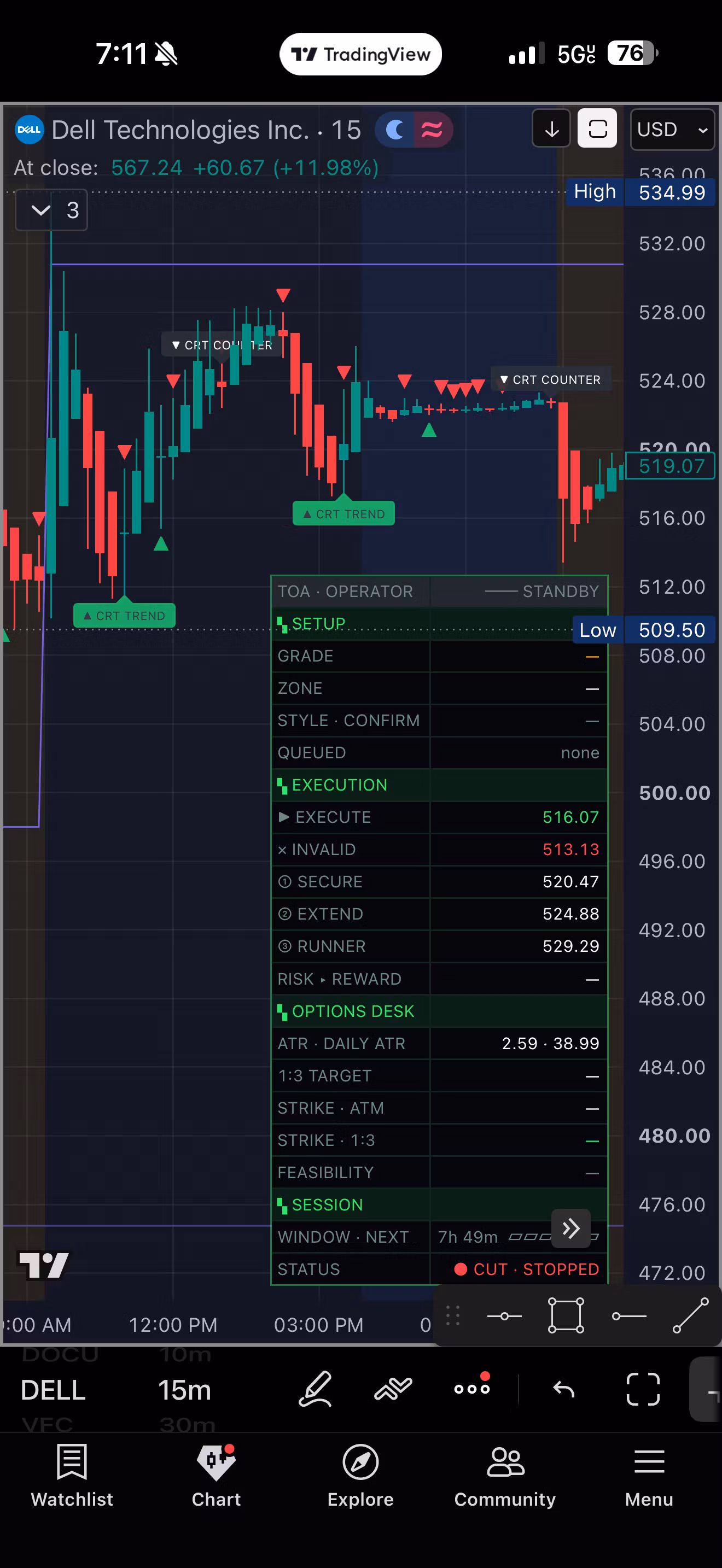The height and width of the screenshot is (1568, 722).
Task: Open the Menu tab
Action: 649,1476
